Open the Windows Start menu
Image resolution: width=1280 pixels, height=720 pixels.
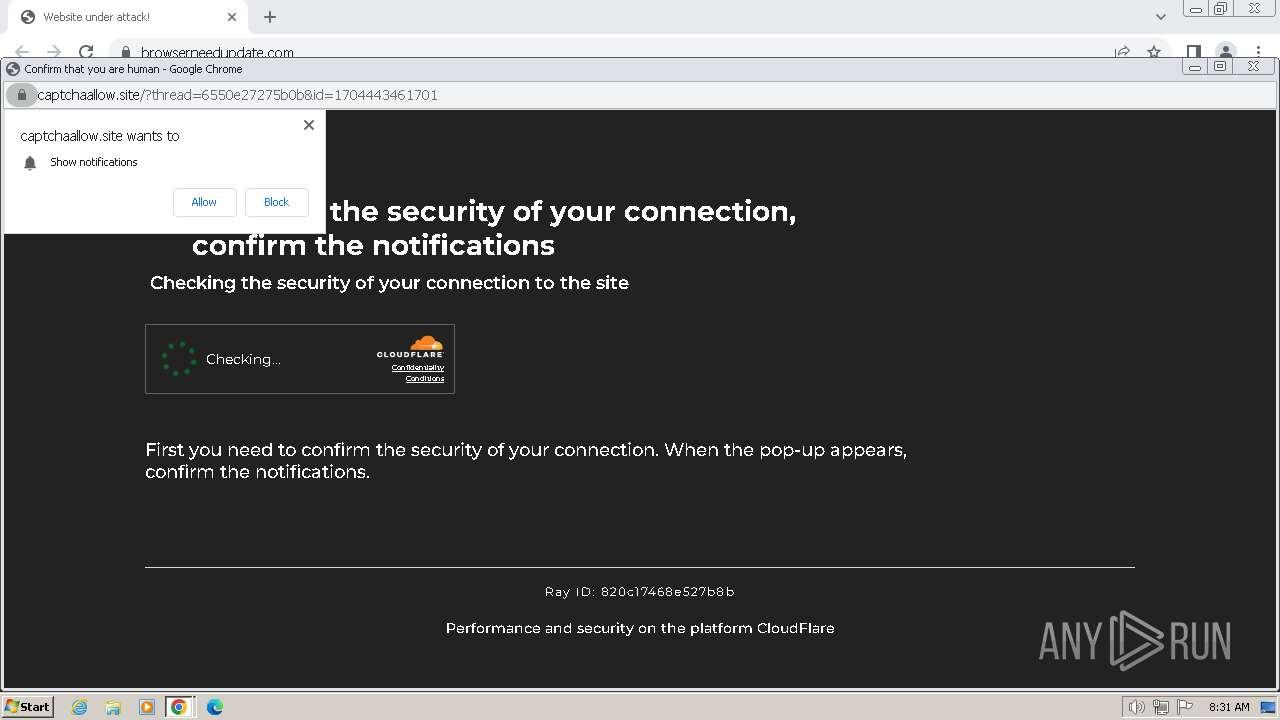coord(27,707)
